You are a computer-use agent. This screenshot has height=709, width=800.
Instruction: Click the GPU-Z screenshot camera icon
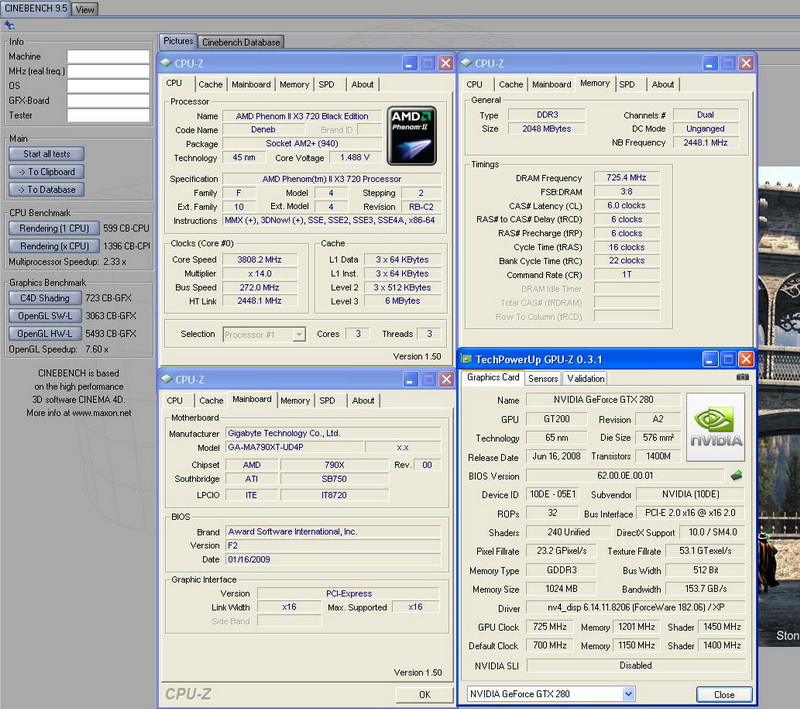click(742, 378)
